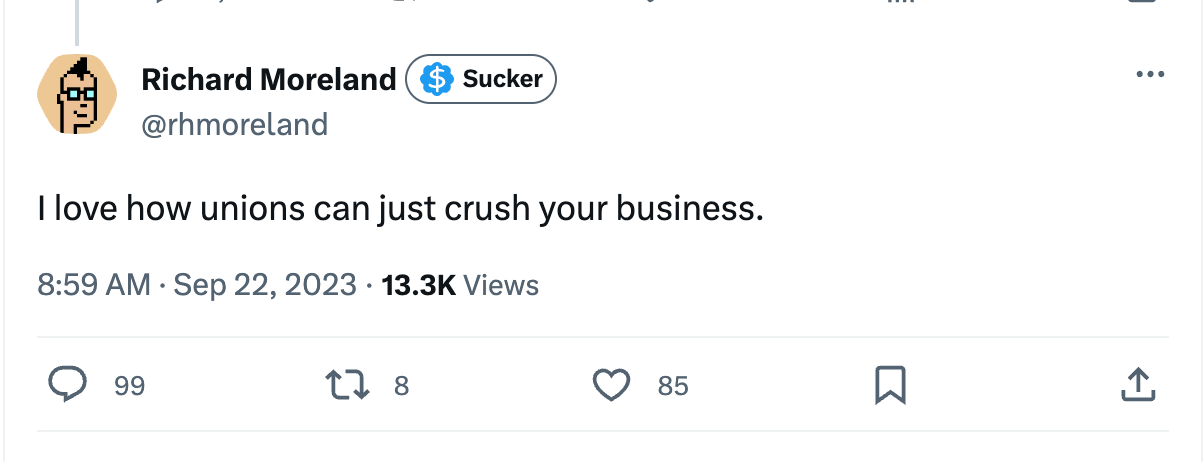
Task: Click the word "unions" in the tweet
Action: [x=254, y=209]
